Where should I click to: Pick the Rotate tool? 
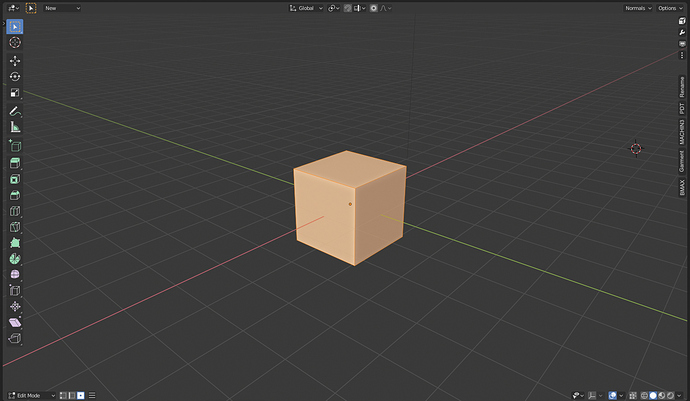tap(15, 77)
